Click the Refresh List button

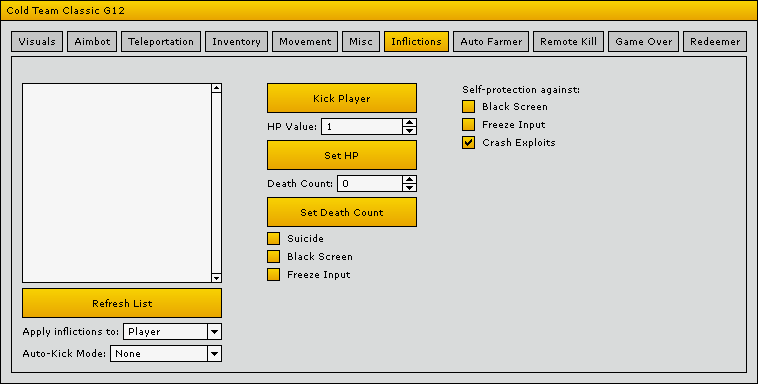pos(122,303)
